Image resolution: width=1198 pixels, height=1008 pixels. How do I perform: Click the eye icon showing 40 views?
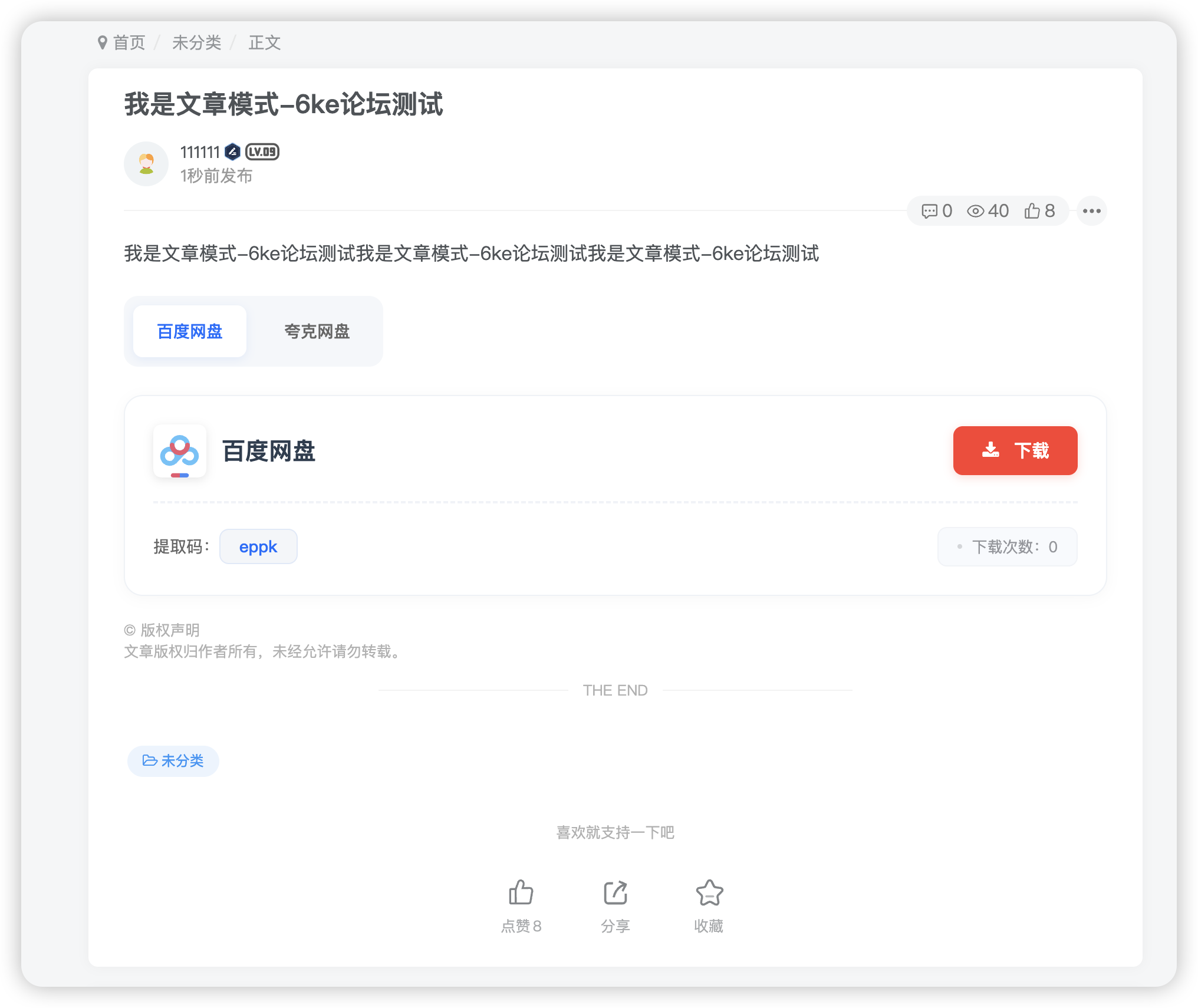(977, 211)
